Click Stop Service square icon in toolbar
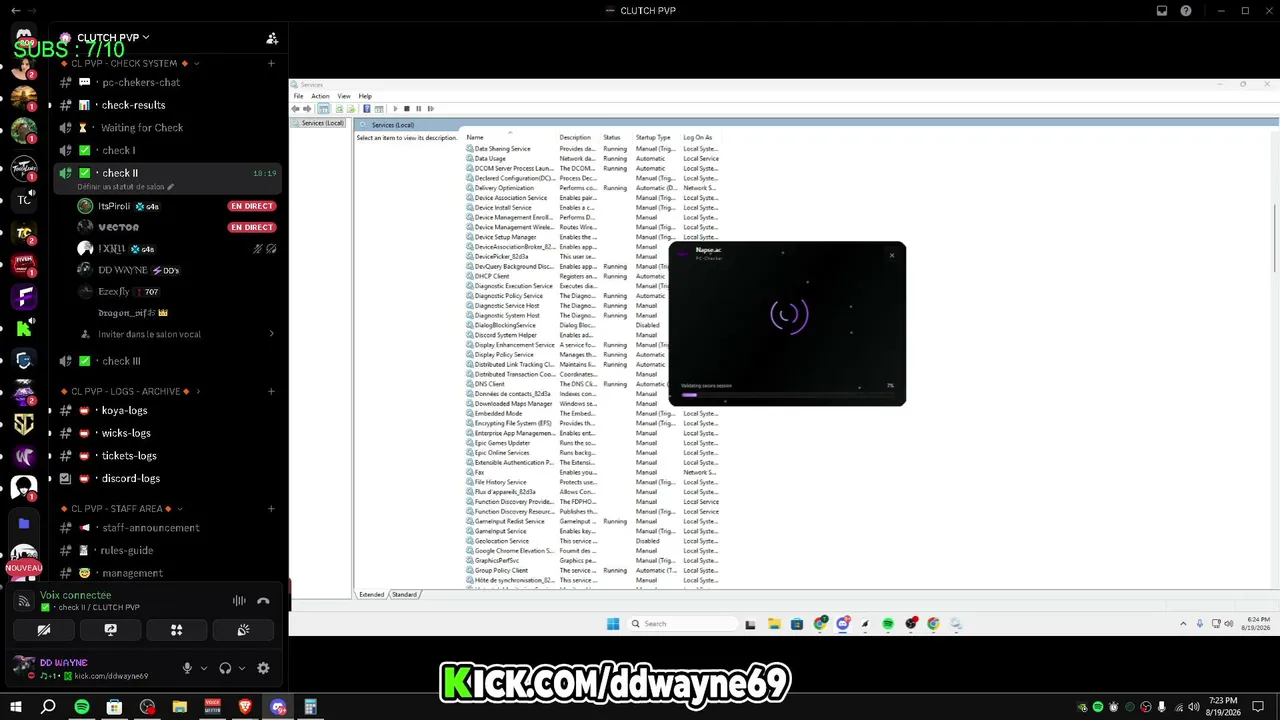 [x=406, y=108]
